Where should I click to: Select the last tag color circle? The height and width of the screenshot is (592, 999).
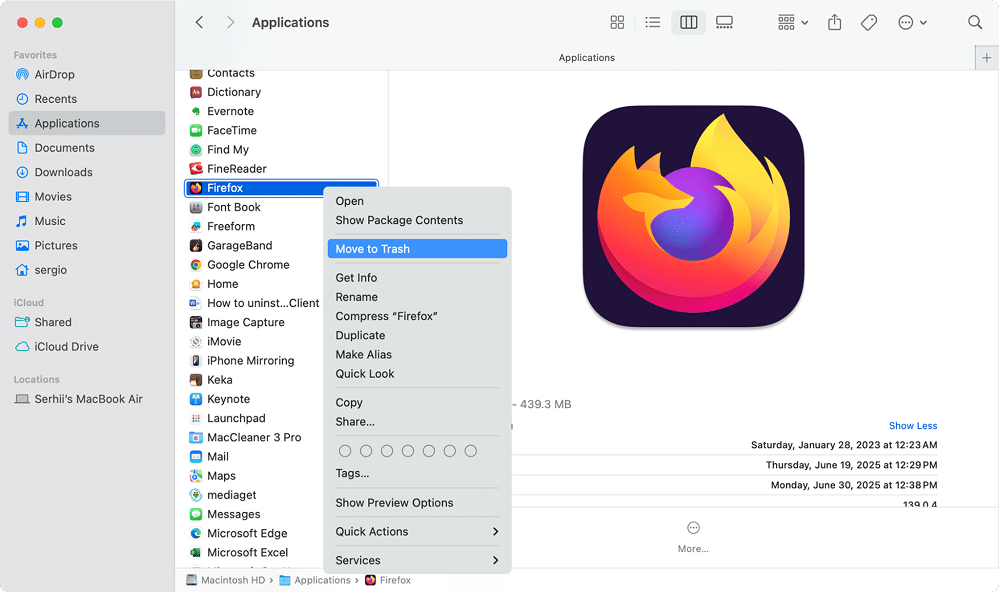[471, 451]
